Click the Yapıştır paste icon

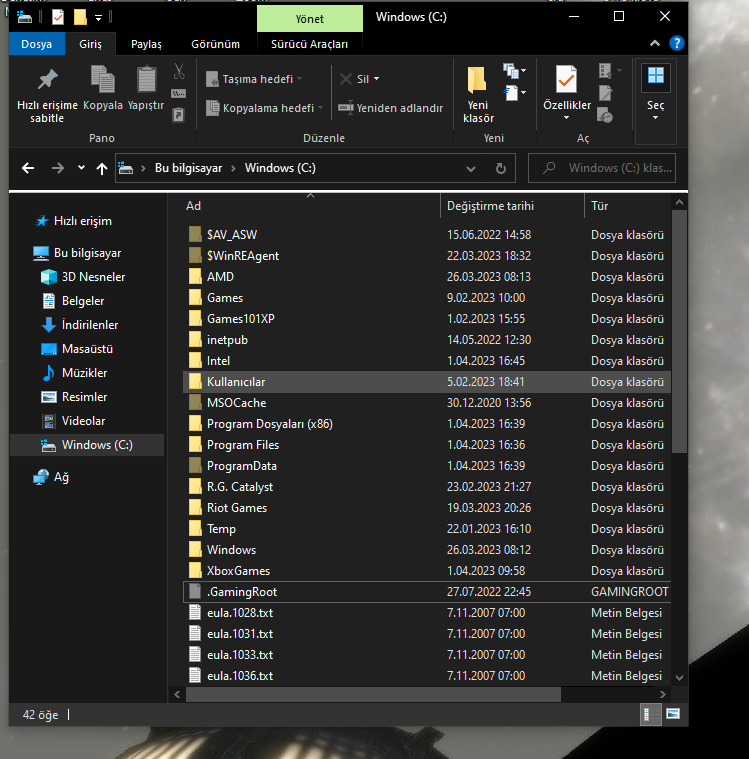[146, 79]
